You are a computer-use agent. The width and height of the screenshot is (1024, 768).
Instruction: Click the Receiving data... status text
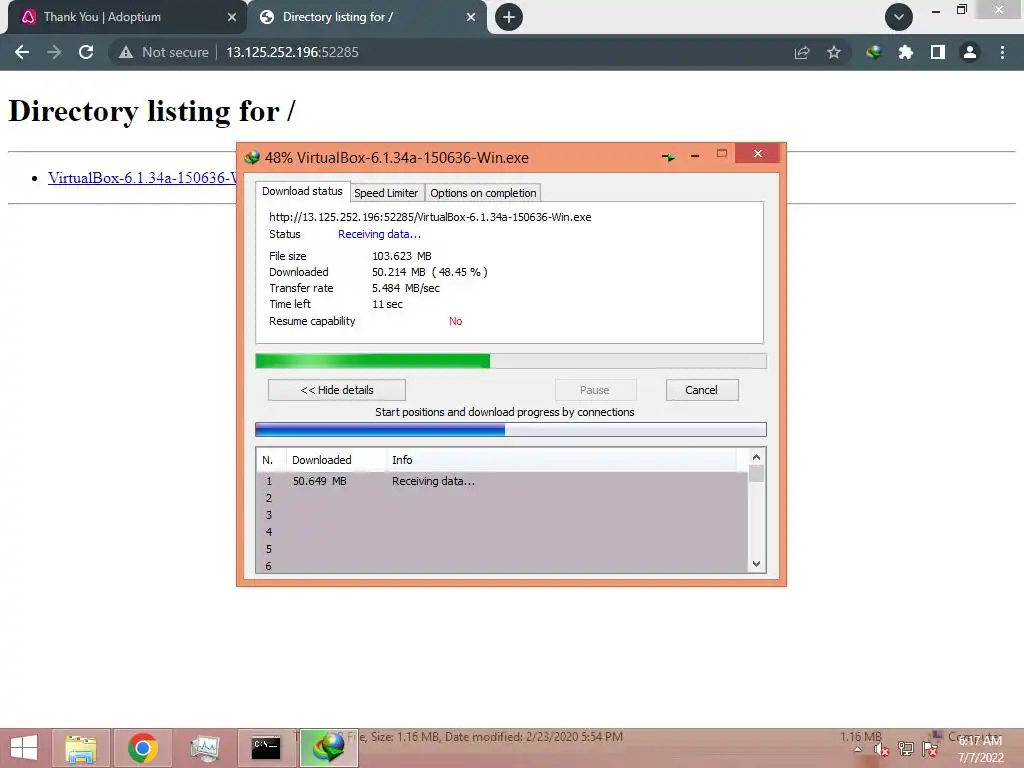tap(379, 234)
